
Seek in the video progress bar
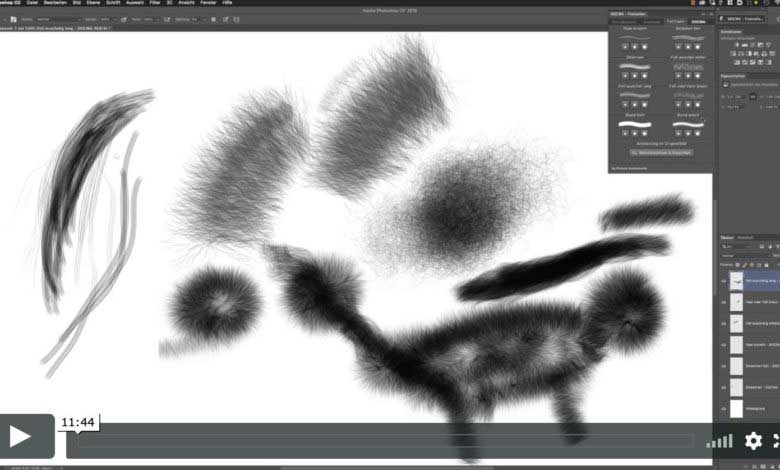[386, 441]
